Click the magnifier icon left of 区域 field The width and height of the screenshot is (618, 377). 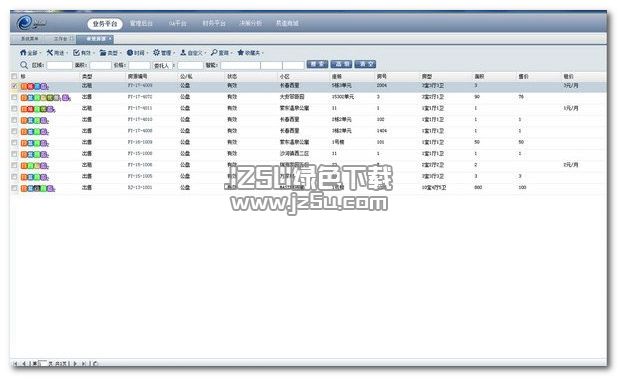click(x=24, y=65)
